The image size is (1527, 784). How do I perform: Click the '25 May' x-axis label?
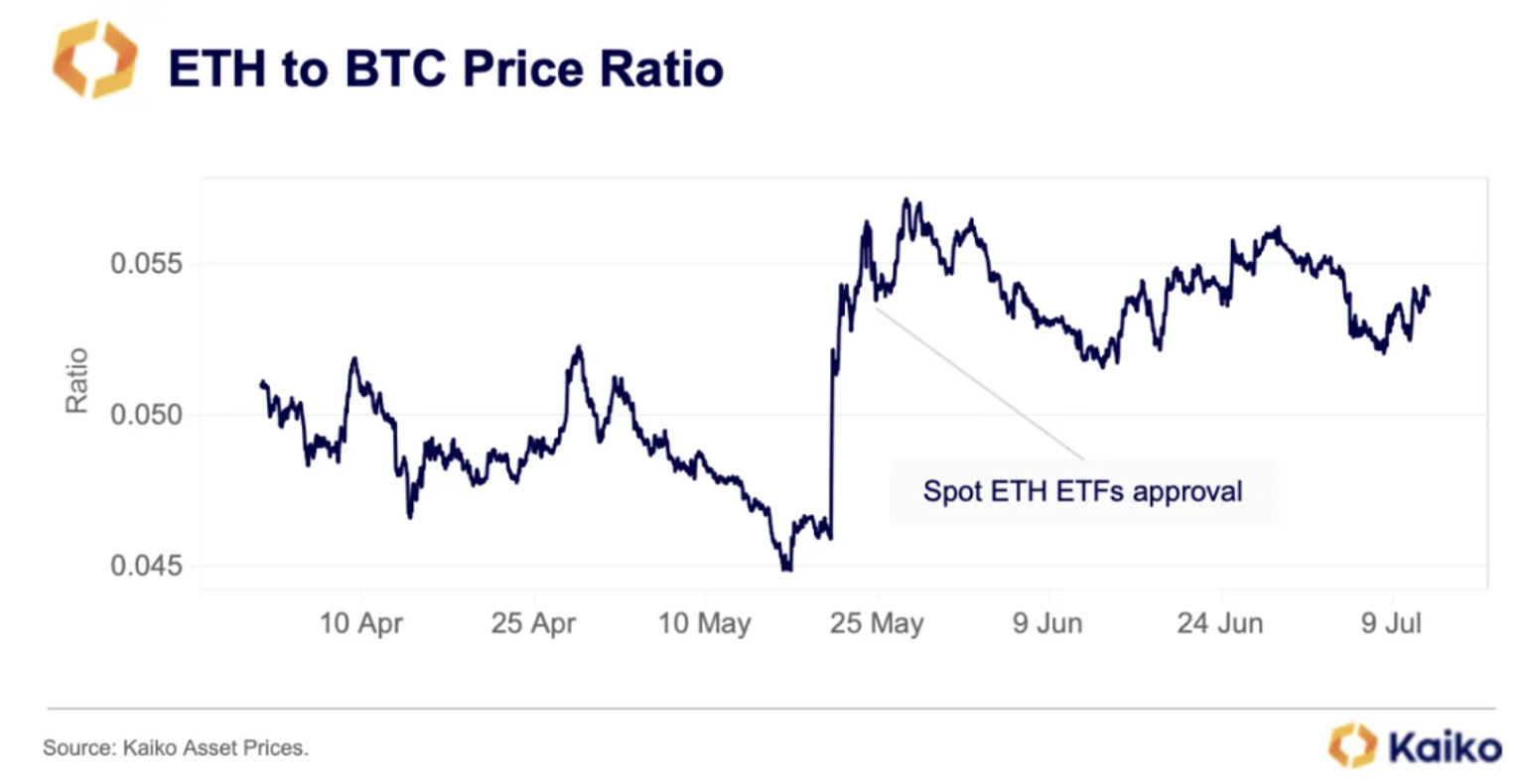point(877,624)
